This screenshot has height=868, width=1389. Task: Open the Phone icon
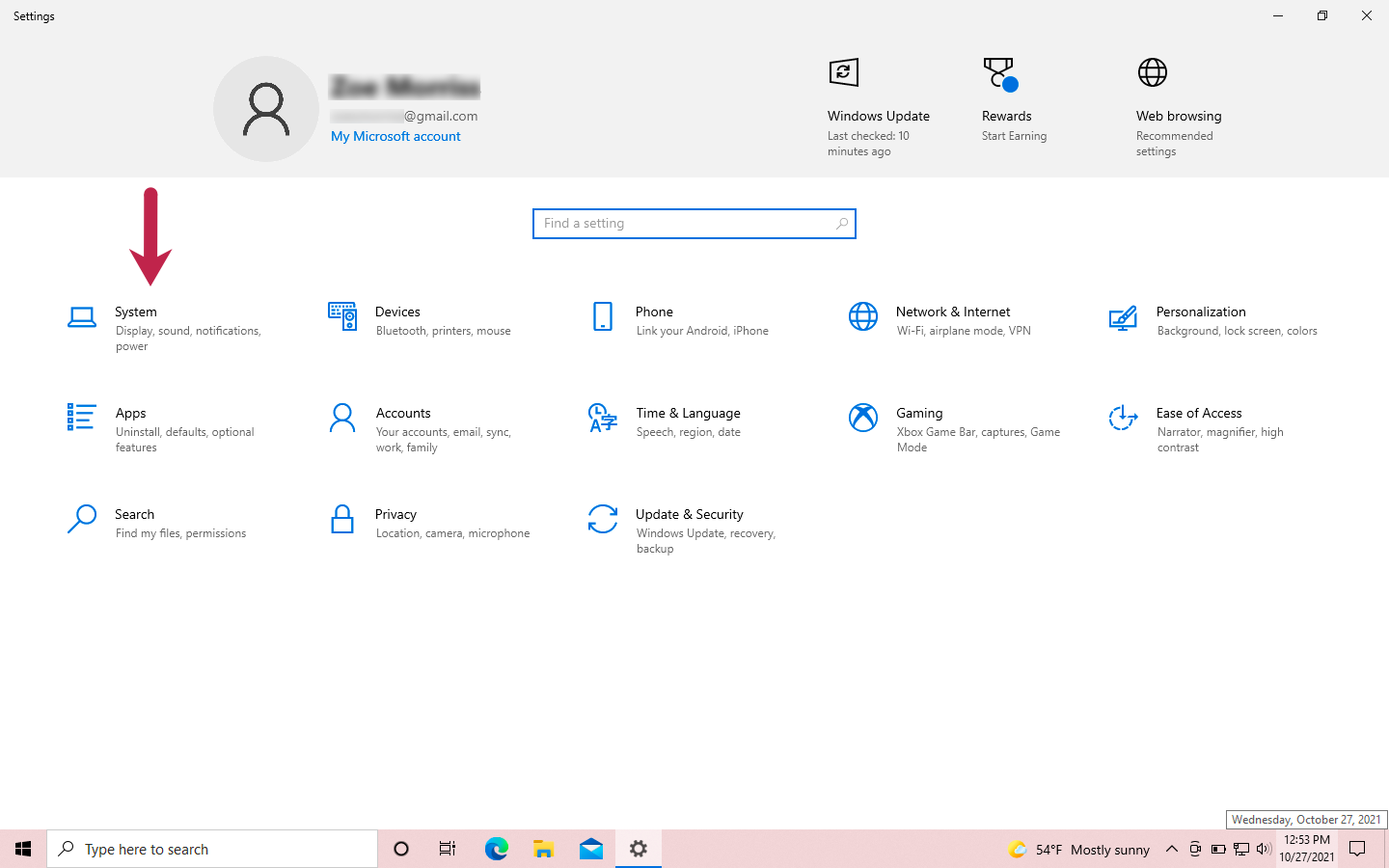[603, 316]
